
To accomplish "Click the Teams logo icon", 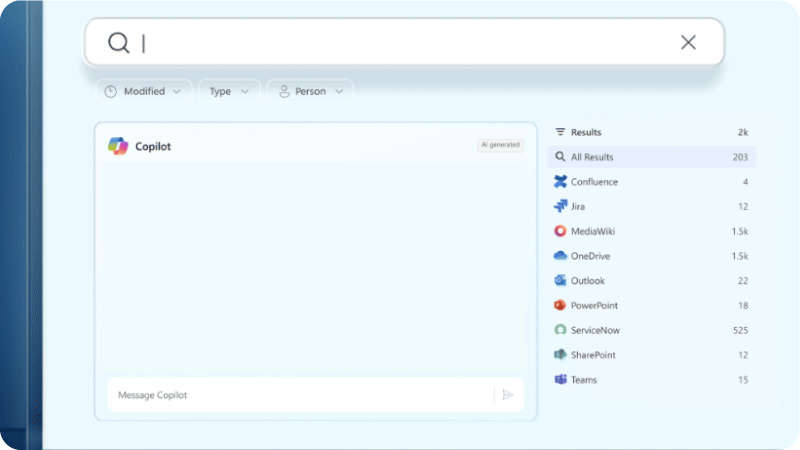I will [x=560, y=379].
